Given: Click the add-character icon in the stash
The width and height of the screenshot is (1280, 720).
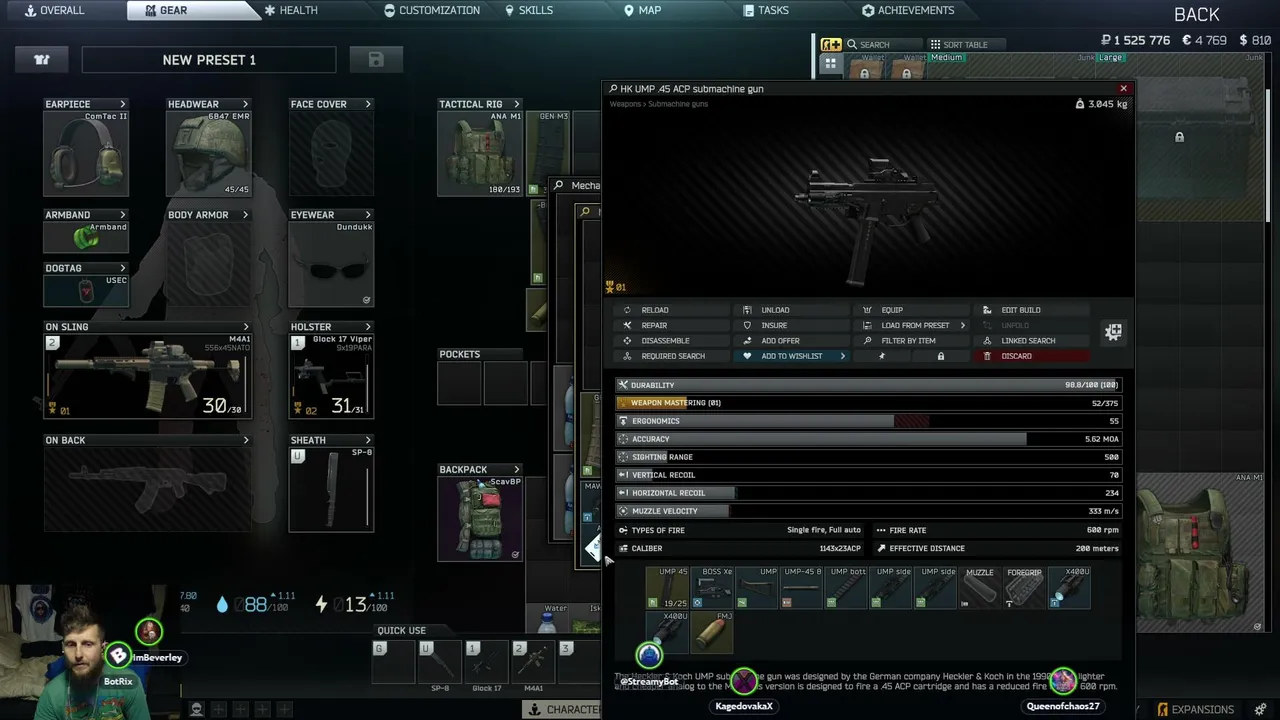Looking at the screenshot, I should tap(831, 44).
